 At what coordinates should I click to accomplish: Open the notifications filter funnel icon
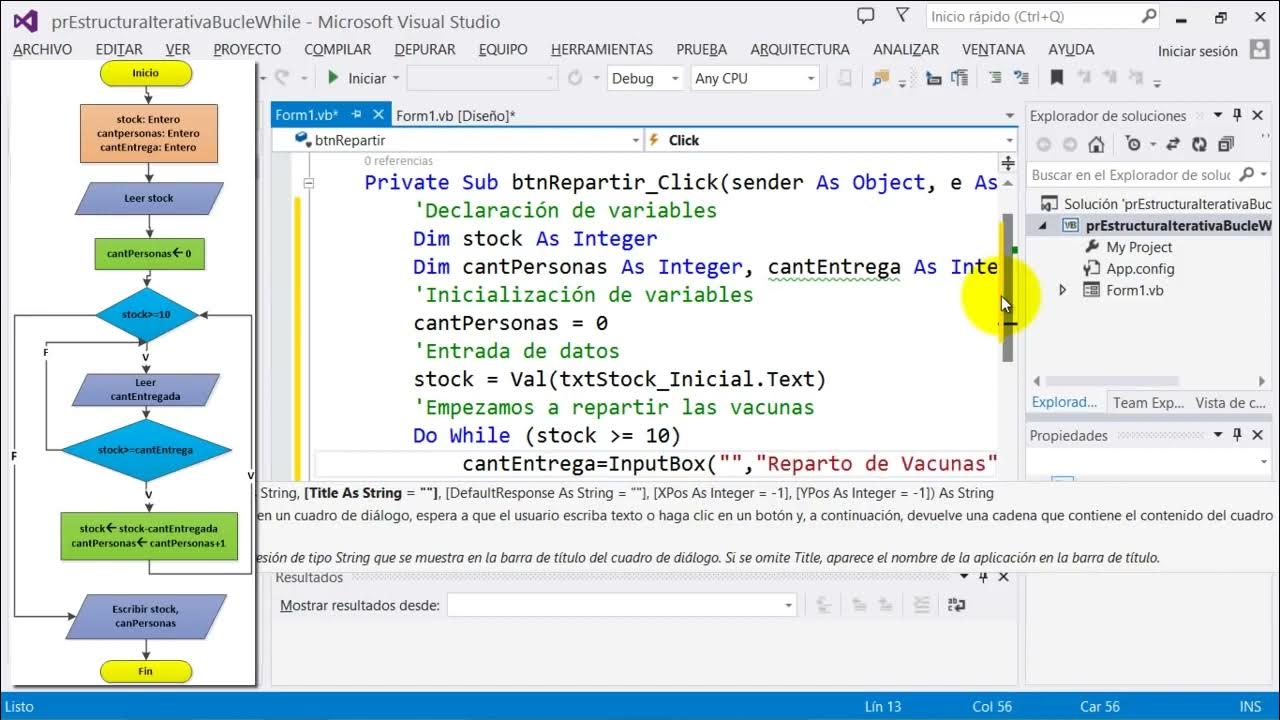point(903,15)
